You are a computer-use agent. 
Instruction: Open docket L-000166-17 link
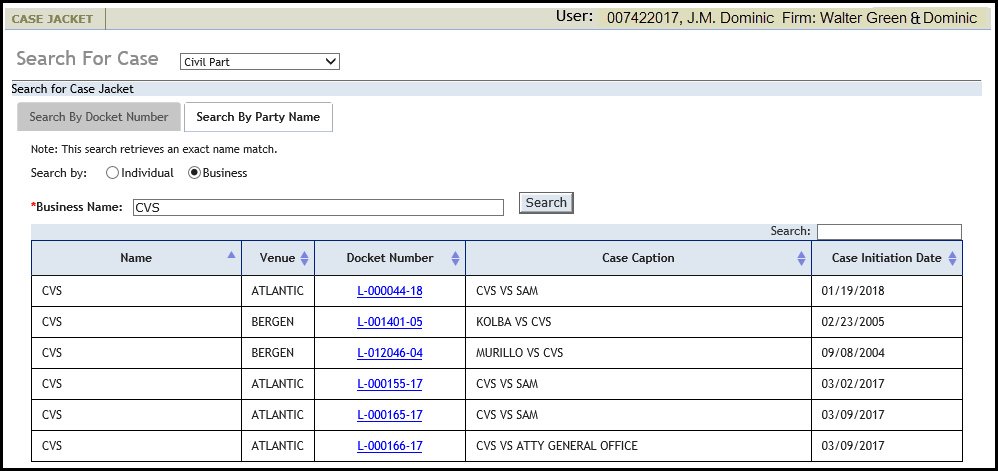coord(389,446)
